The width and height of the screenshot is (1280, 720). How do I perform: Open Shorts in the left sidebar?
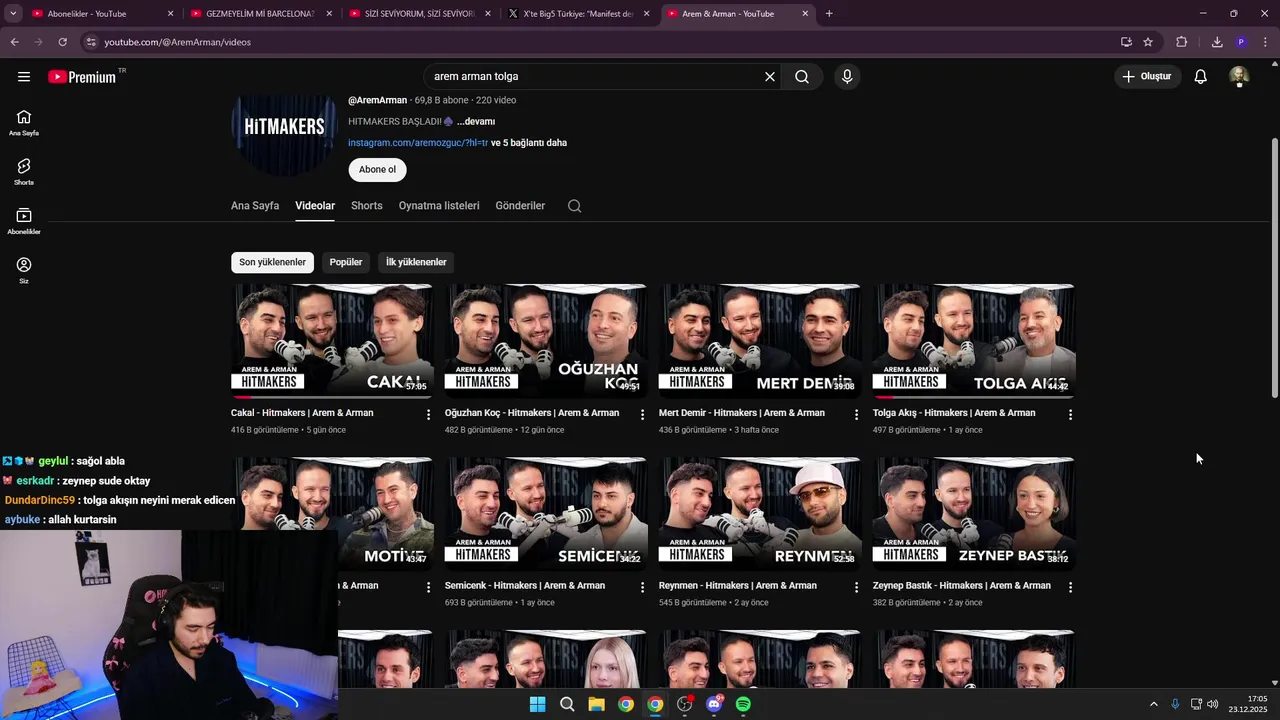click(24, 172)
